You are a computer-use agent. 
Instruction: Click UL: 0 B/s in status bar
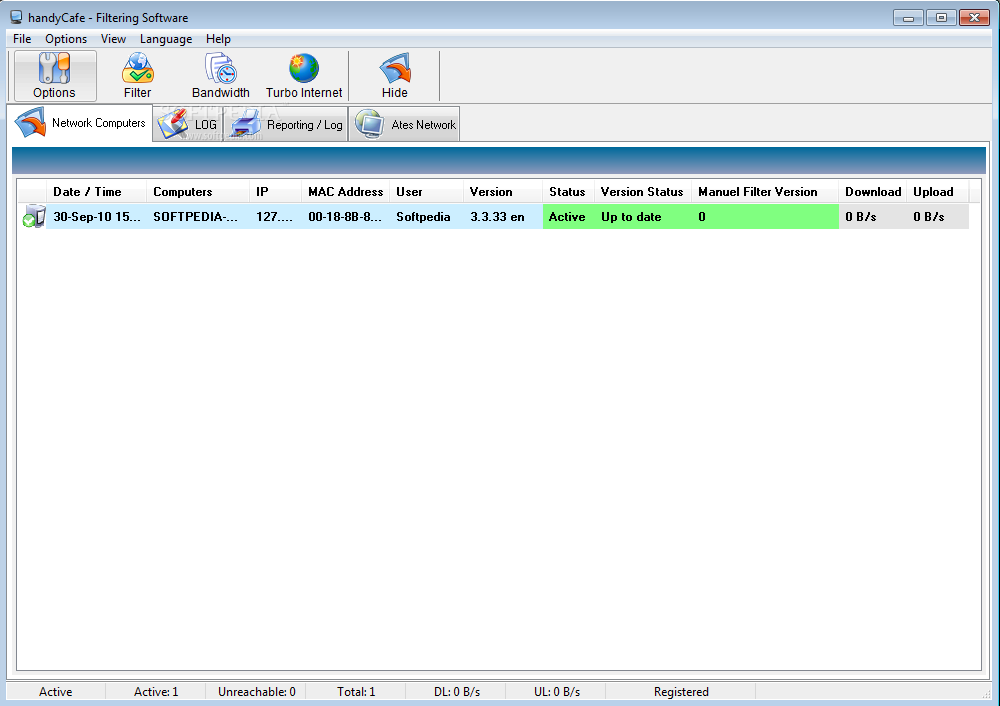[557, 691]
